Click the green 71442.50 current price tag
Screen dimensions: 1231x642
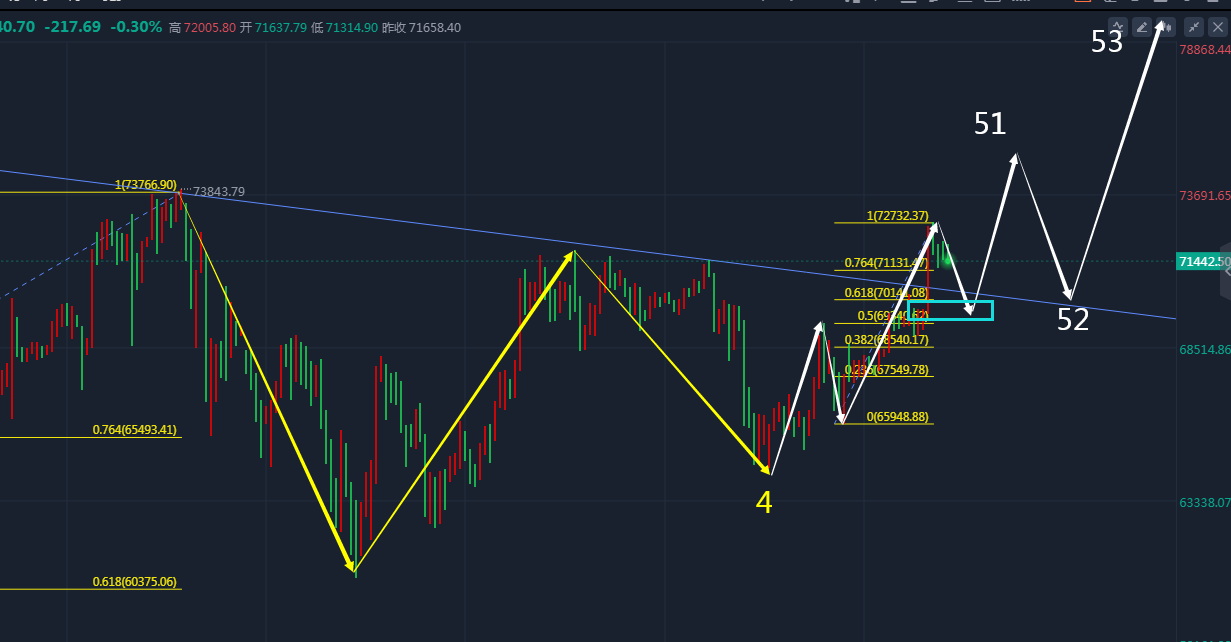(1203, 261)
